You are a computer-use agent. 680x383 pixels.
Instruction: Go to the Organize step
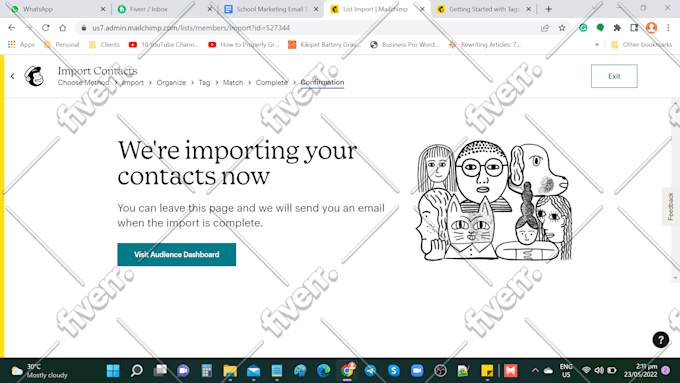click(171, 82)
